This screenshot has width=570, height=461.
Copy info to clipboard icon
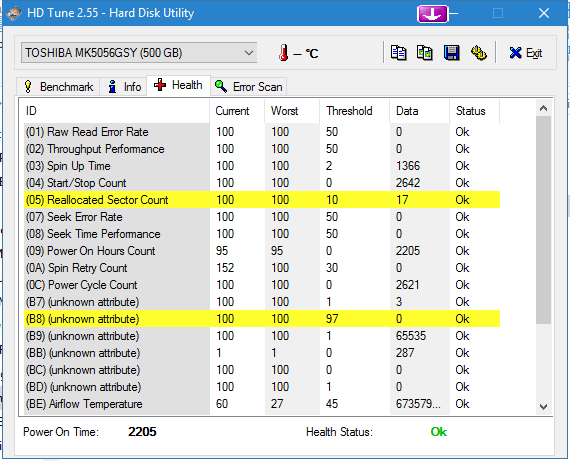pos(398,53)
